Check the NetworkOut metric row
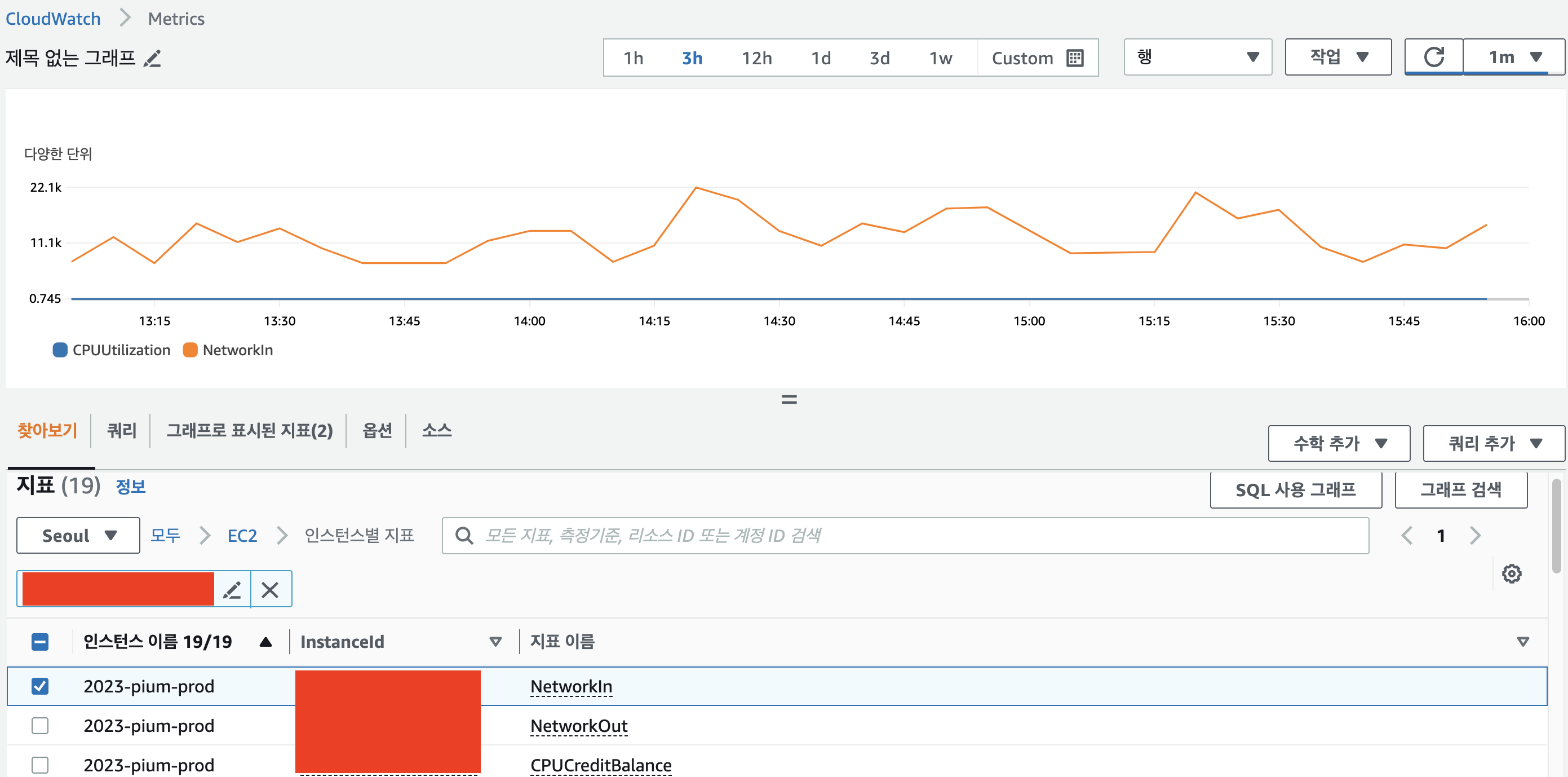 pos(40,725)
